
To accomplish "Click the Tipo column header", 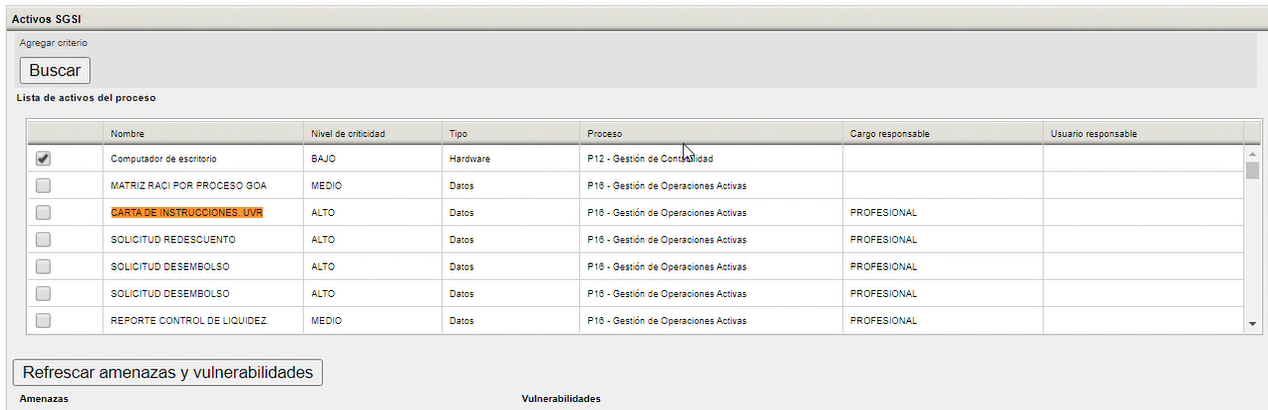I will 511,133.
